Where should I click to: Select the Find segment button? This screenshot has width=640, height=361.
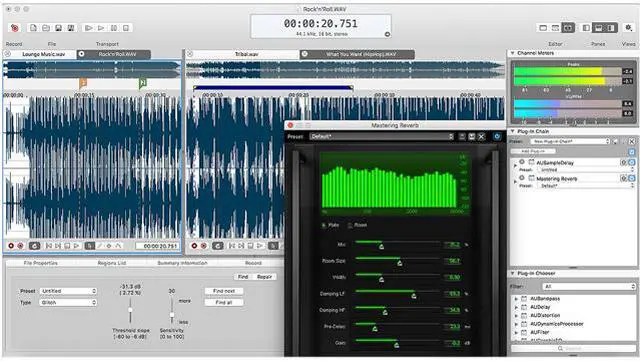[x=243, y=277]
